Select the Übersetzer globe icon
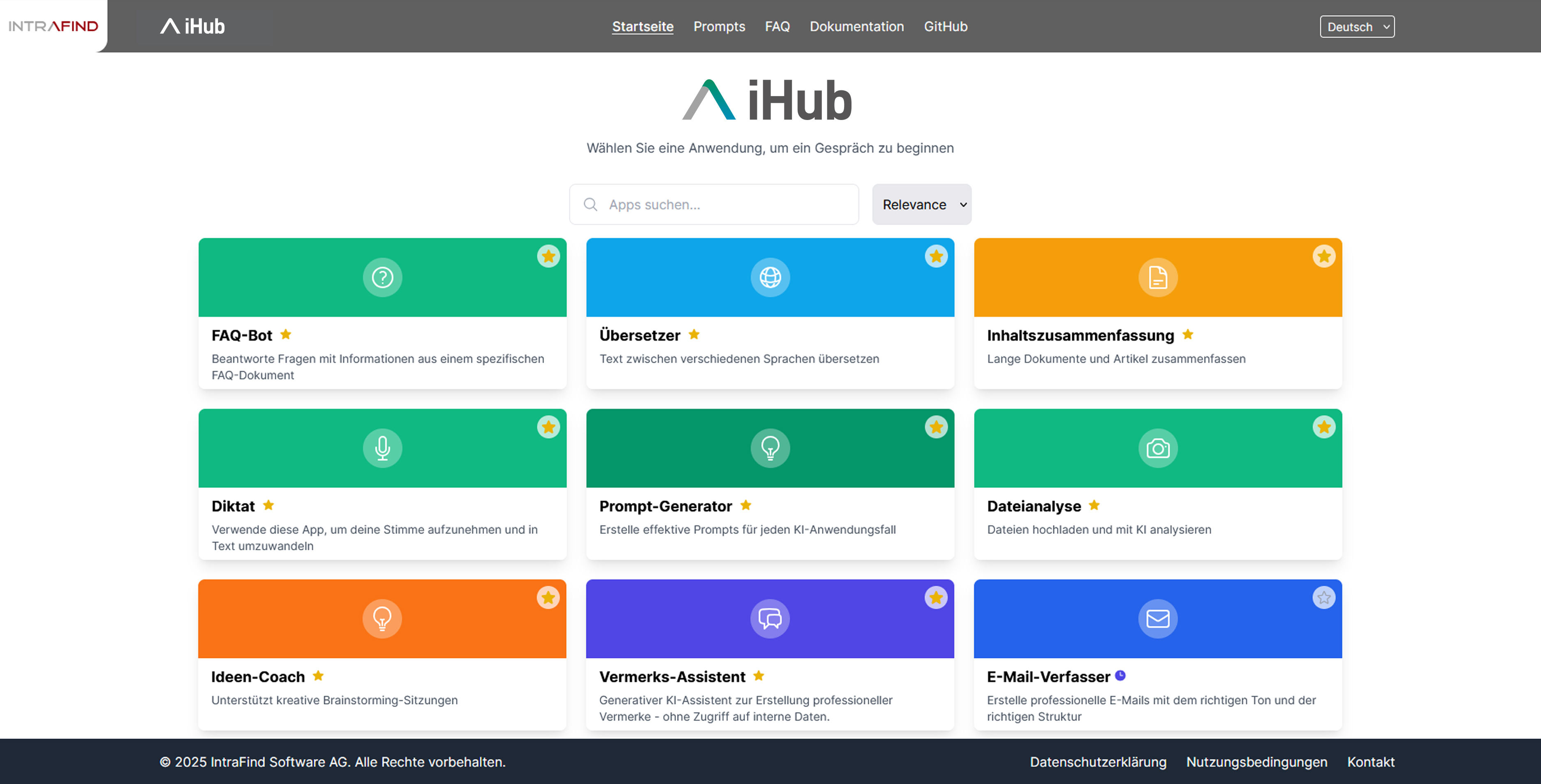The height and width of the screenshot is (784, 1541). (770, 277)
